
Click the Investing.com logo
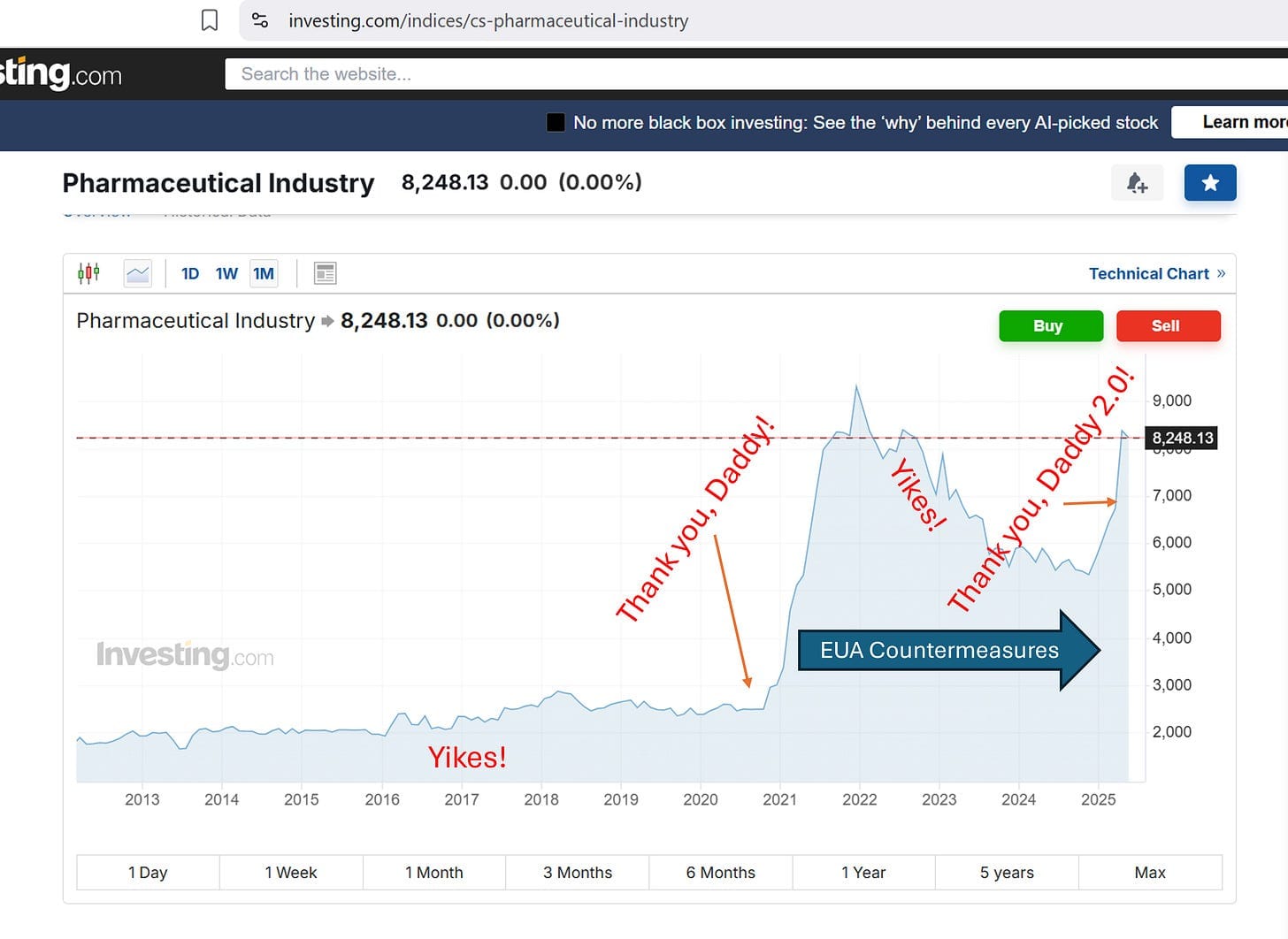[61, 73]
